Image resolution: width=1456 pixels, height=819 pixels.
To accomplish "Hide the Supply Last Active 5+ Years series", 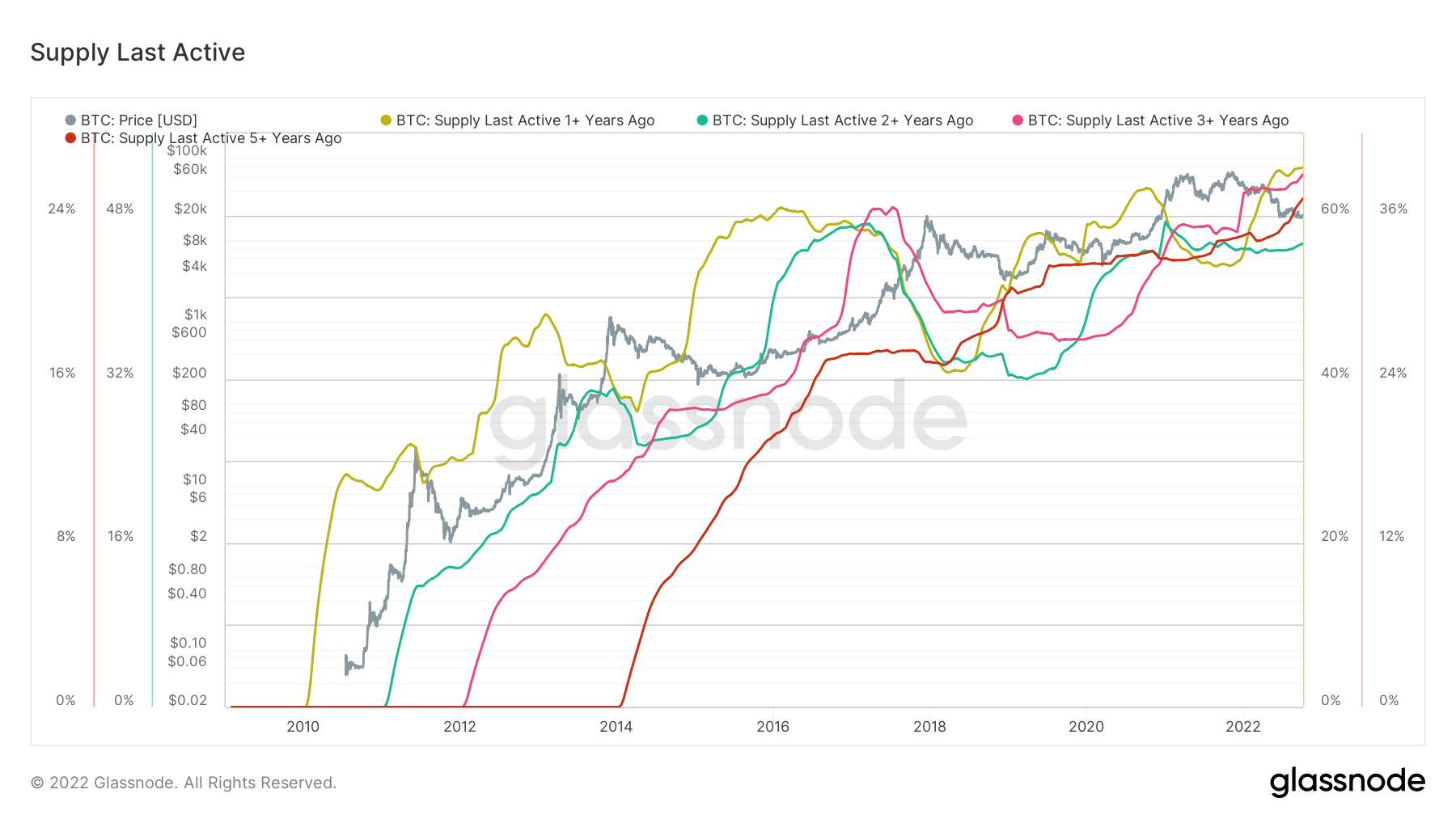I will pyautogui.click(x=211, y=138).
